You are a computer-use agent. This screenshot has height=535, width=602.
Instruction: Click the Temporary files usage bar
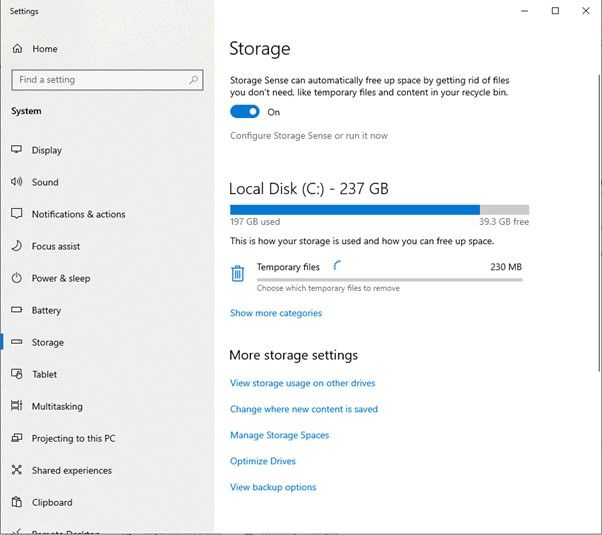tap(390, 280)
